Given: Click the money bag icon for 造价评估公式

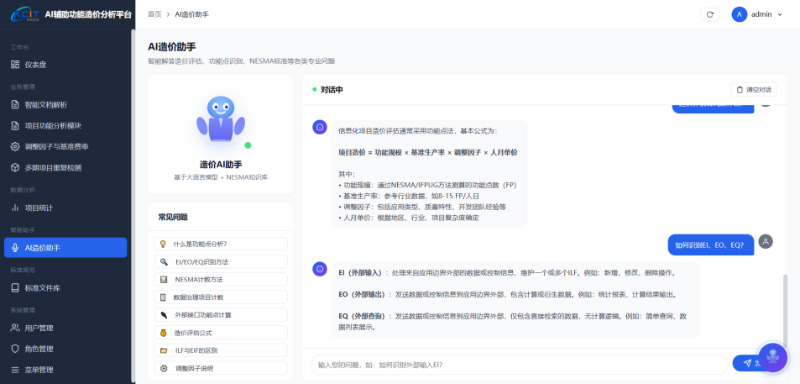Looking at the screenshot, I should tap(163, 333).
